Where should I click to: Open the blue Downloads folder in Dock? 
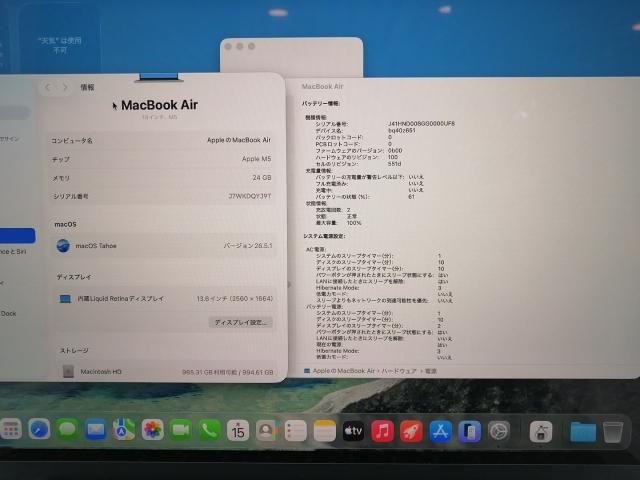click(583, 432)
